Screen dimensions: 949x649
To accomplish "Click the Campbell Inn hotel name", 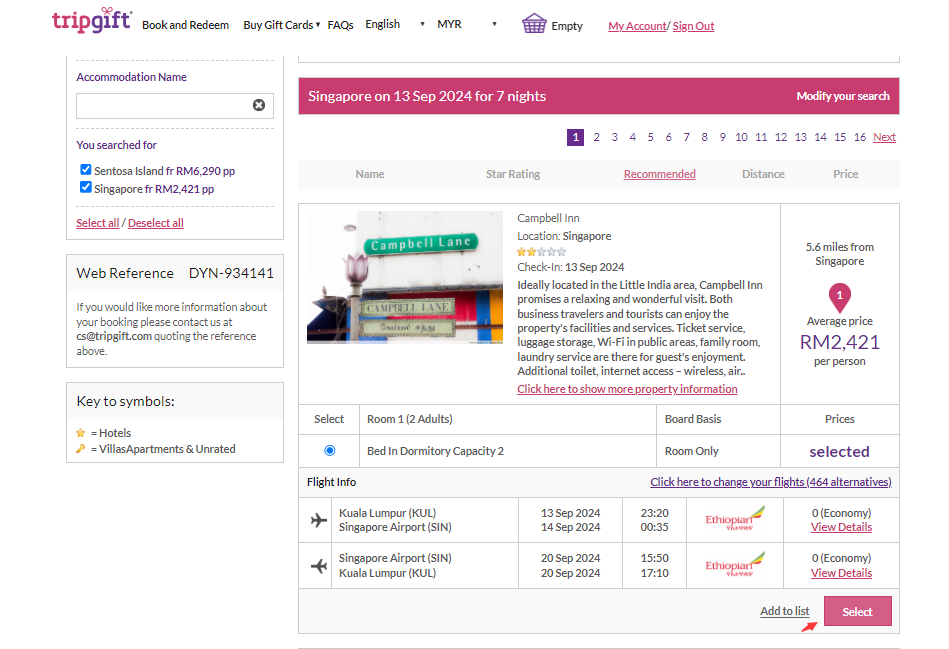I will [x=548, y=218].
